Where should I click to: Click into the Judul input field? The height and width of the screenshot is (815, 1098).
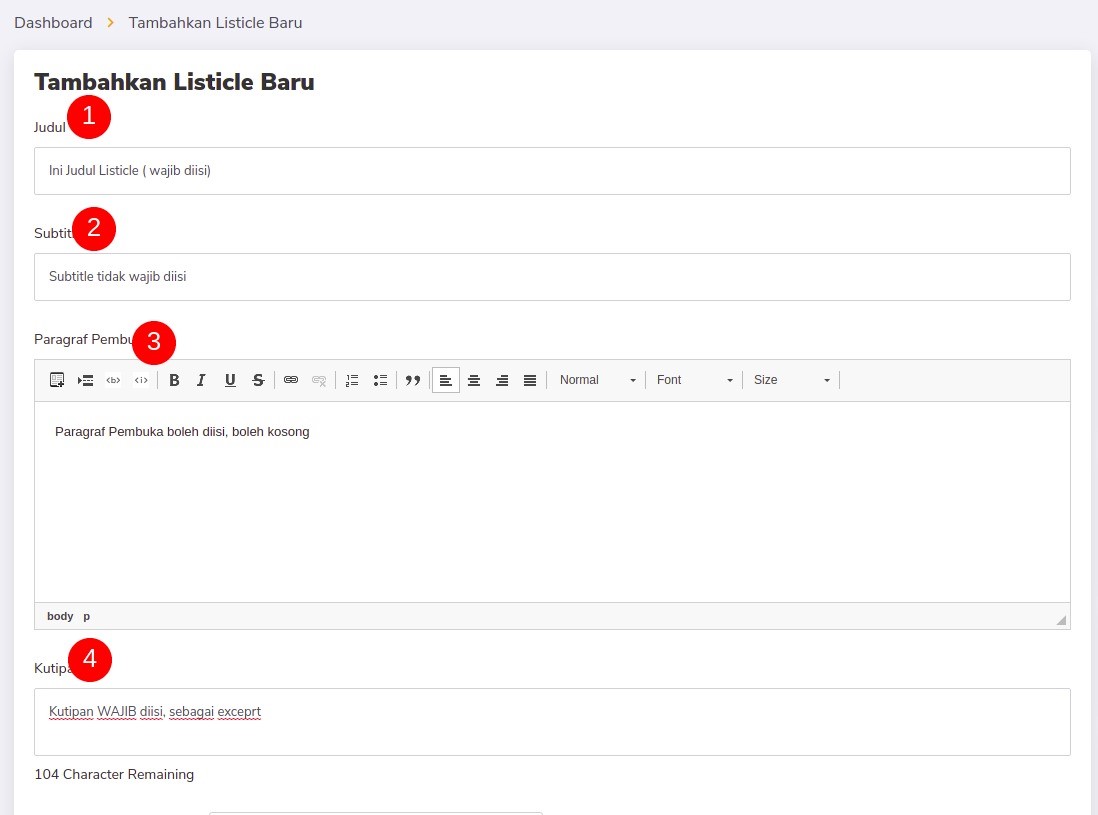pyautogui.click(x=552, y=171)
